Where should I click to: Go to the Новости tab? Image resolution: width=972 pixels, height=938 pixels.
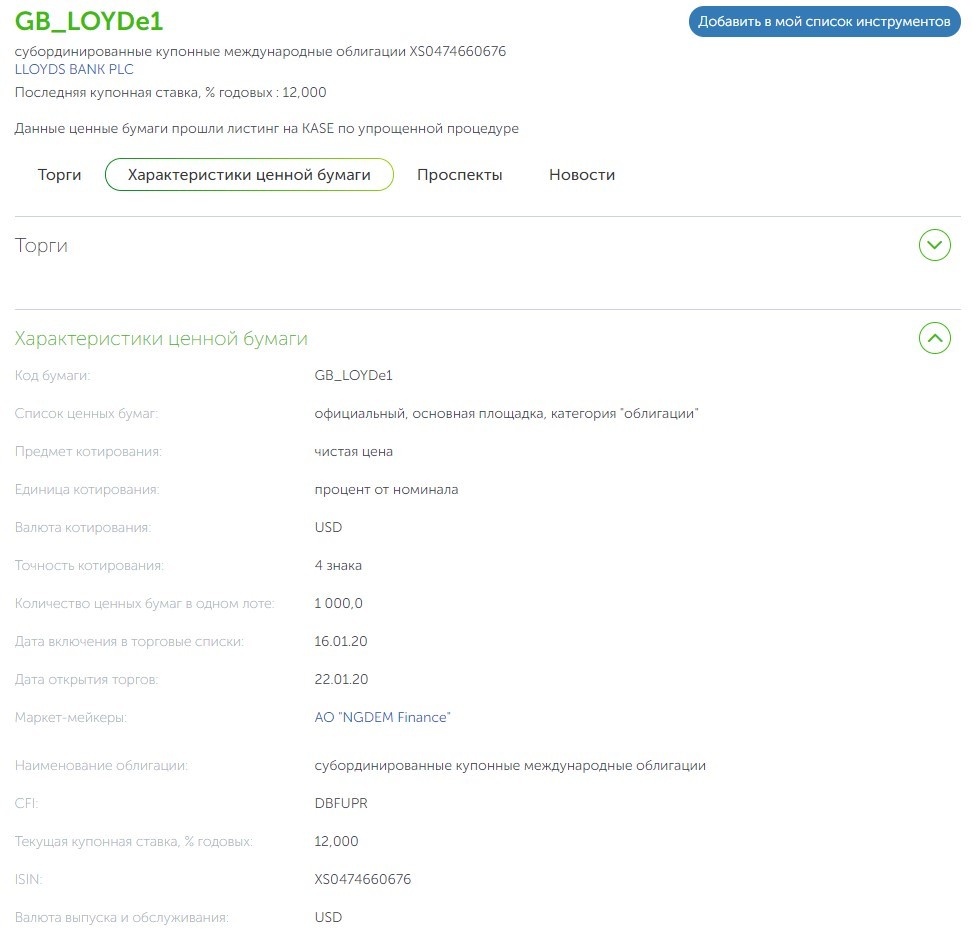click(581, 175)
